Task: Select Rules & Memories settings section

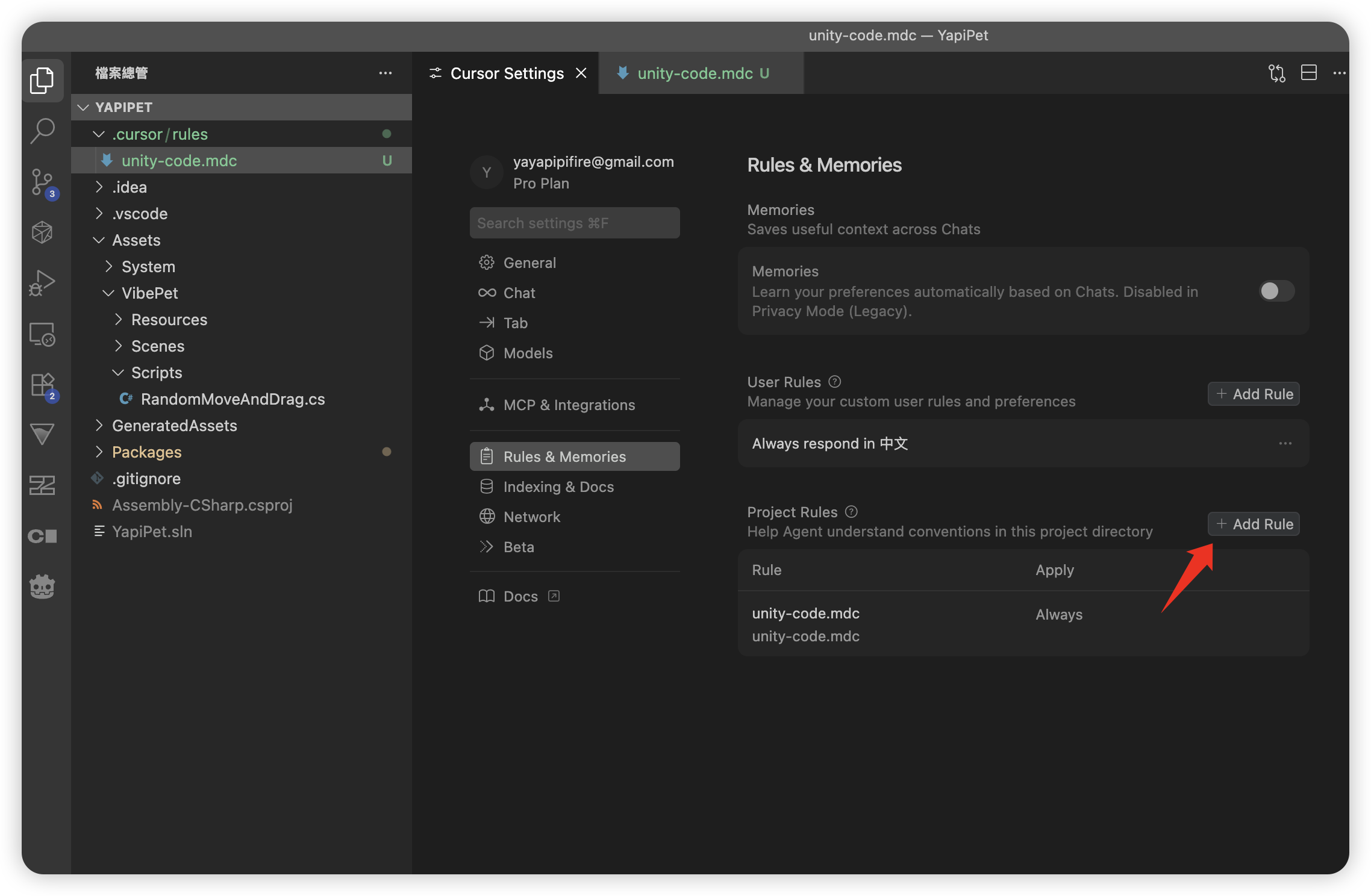Action: 575,456
